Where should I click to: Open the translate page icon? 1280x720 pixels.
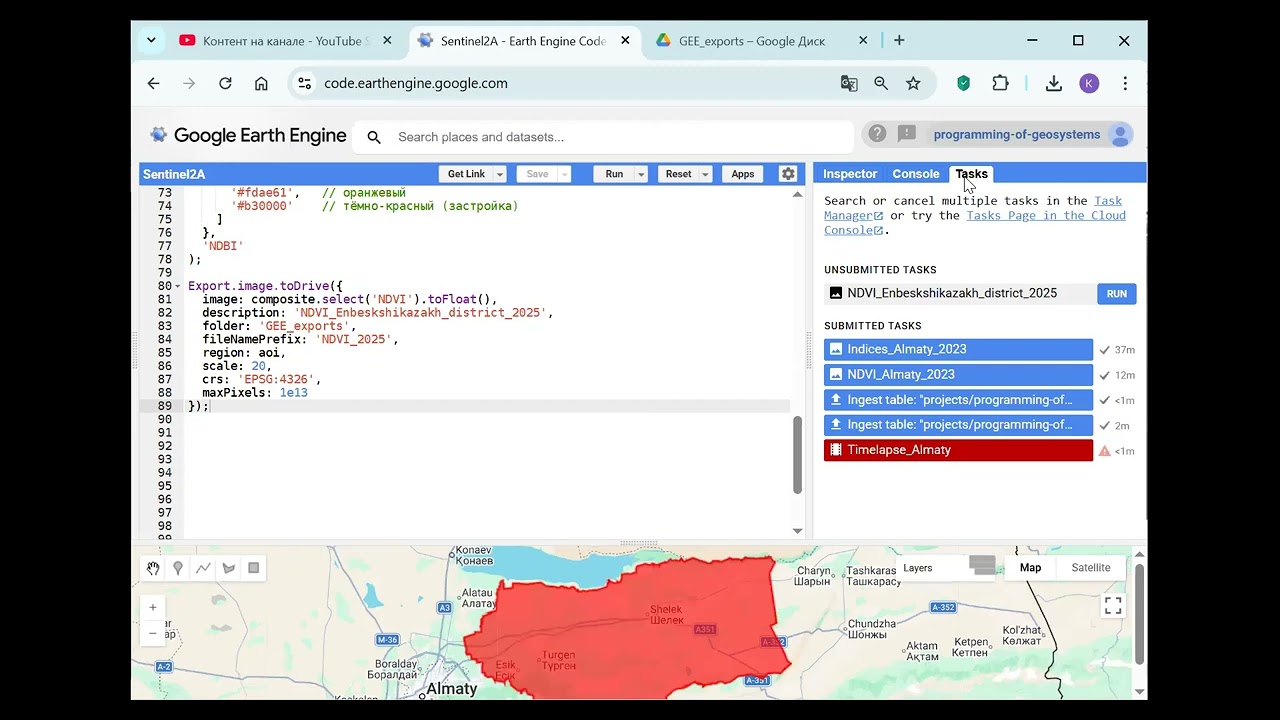coord(849,84)
